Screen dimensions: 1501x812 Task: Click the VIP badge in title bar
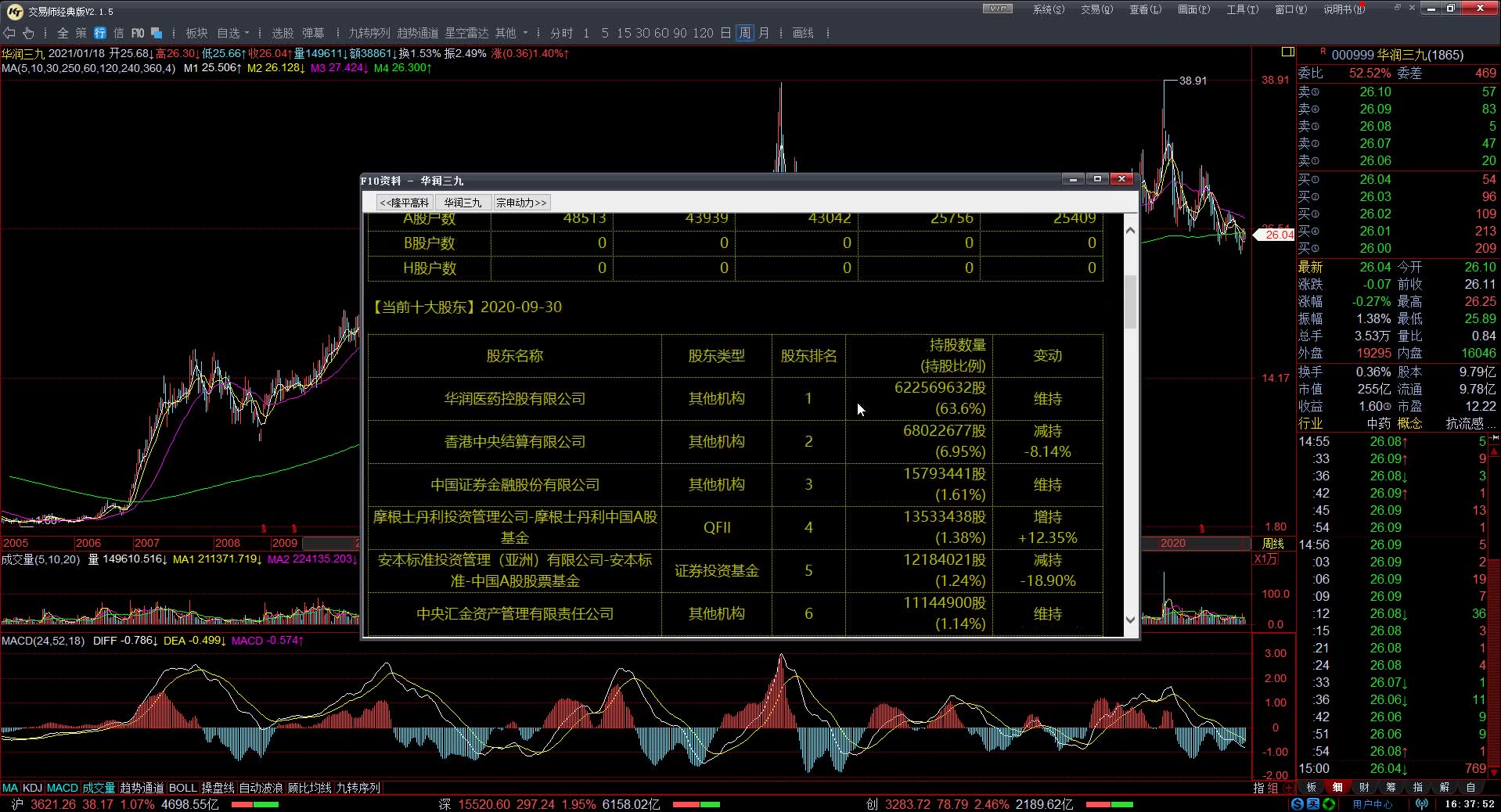click(998, 9)
